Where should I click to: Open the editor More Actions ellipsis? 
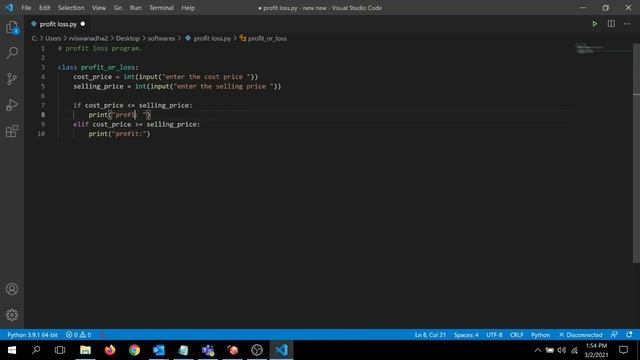tap(627, 24)
